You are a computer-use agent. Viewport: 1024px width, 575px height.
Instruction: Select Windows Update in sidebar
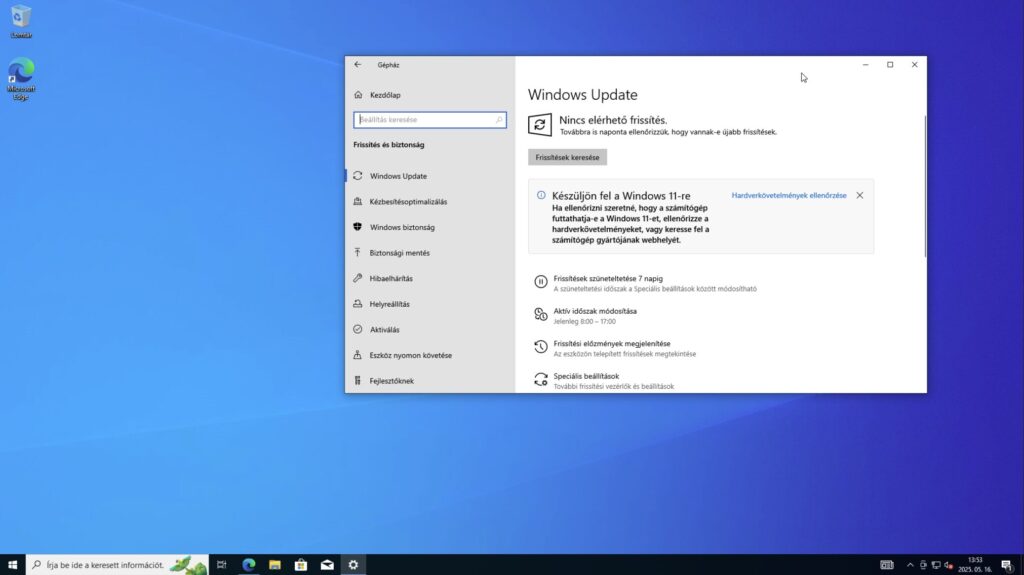pos(398,176)
